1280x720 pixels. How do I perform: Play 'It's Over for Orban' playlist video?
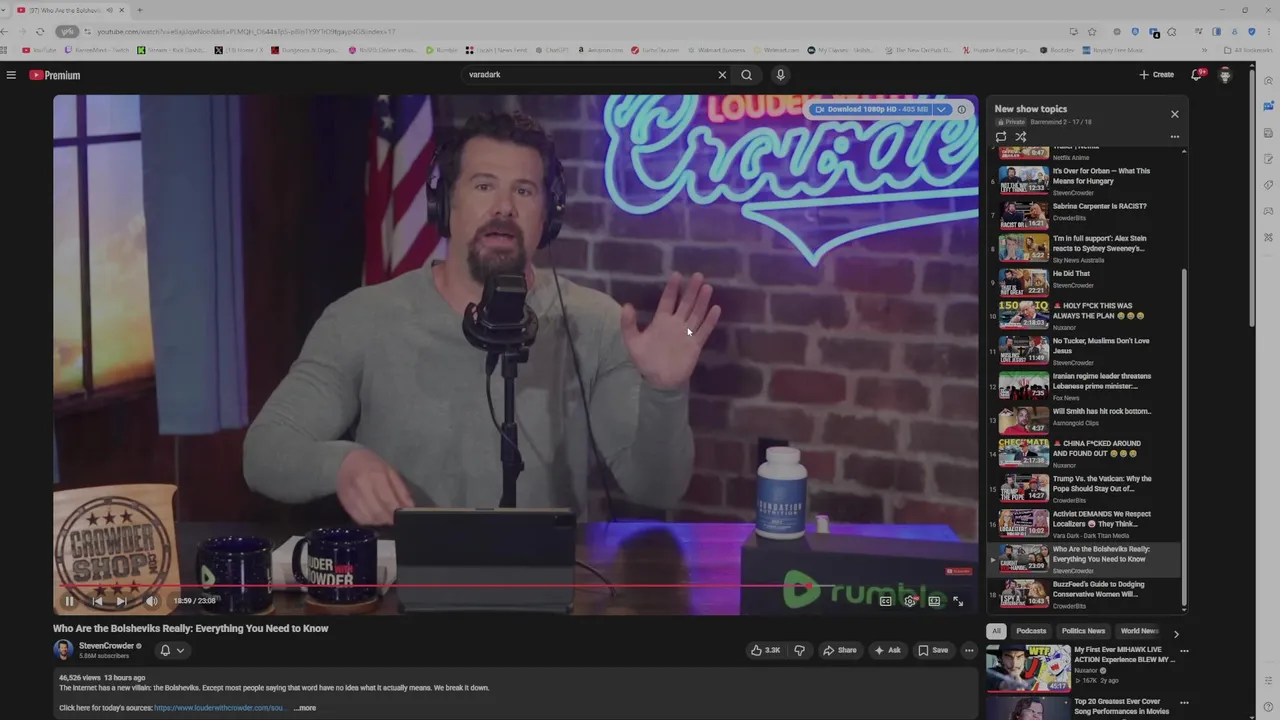[x=1085, y=181]
